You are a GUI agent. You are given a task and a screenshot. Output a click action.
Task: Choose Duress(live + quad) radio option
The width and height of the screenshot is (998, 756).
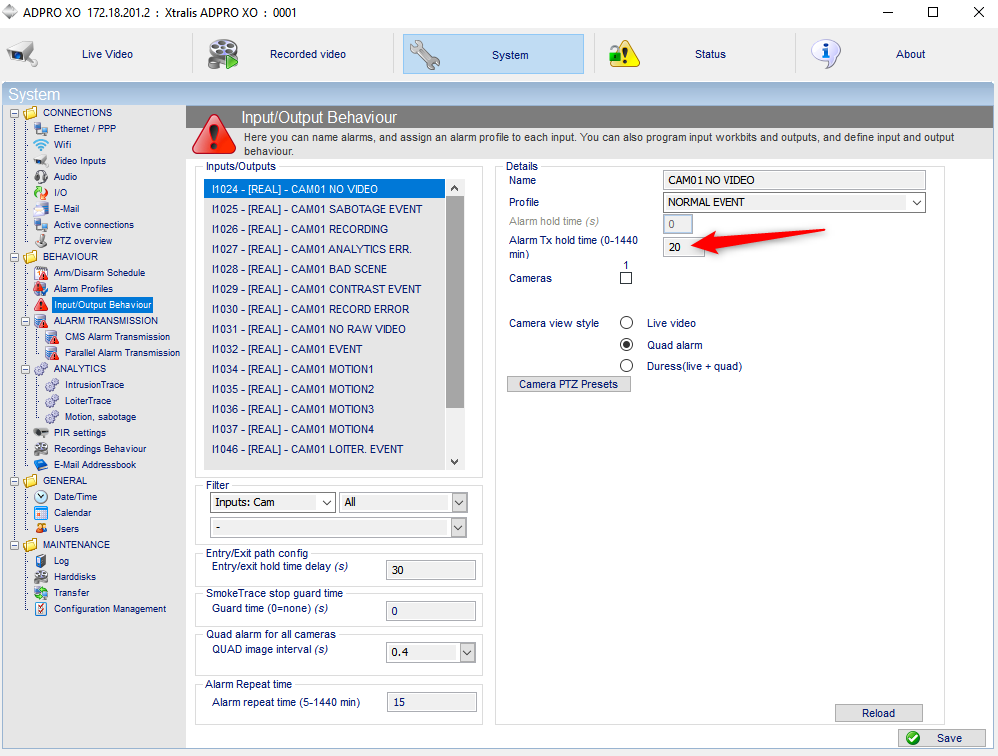point(626,366)
